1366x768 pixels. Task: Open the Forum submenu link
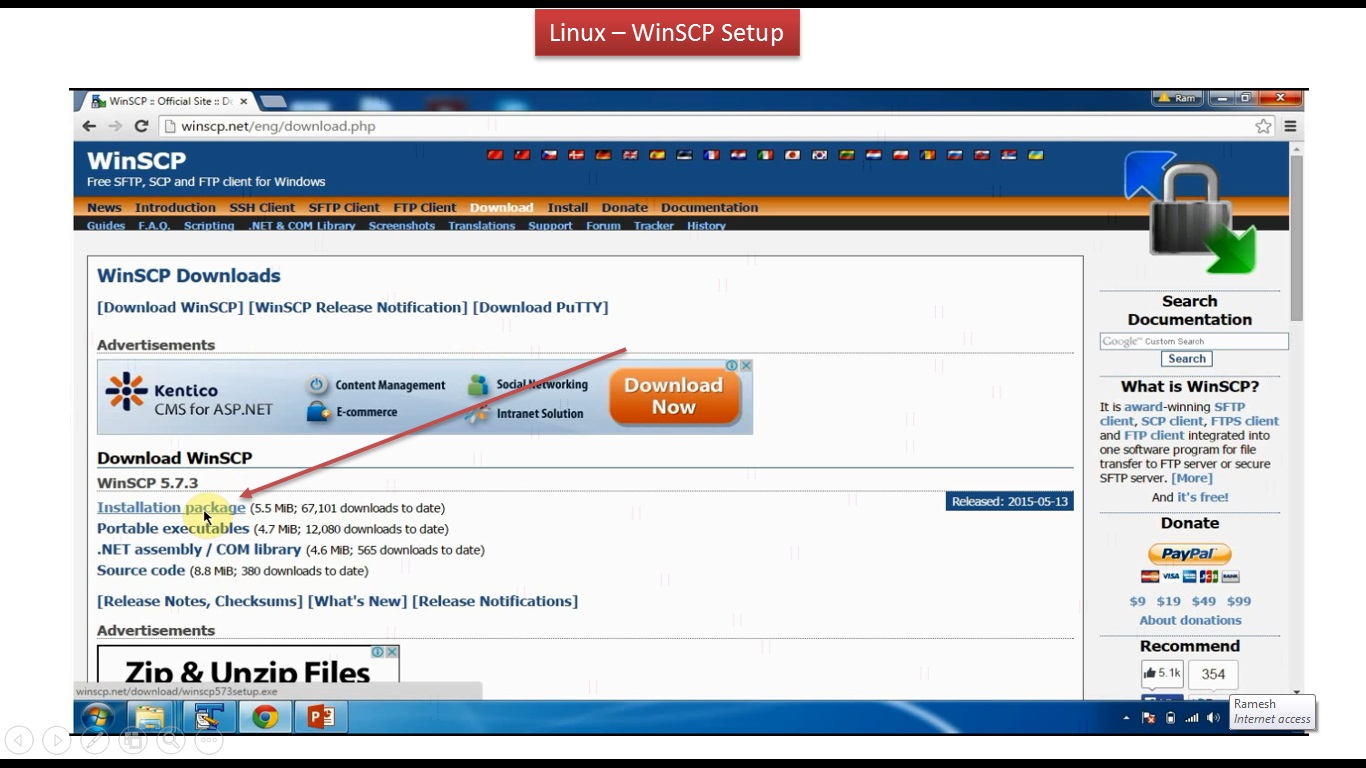point(603,226)
